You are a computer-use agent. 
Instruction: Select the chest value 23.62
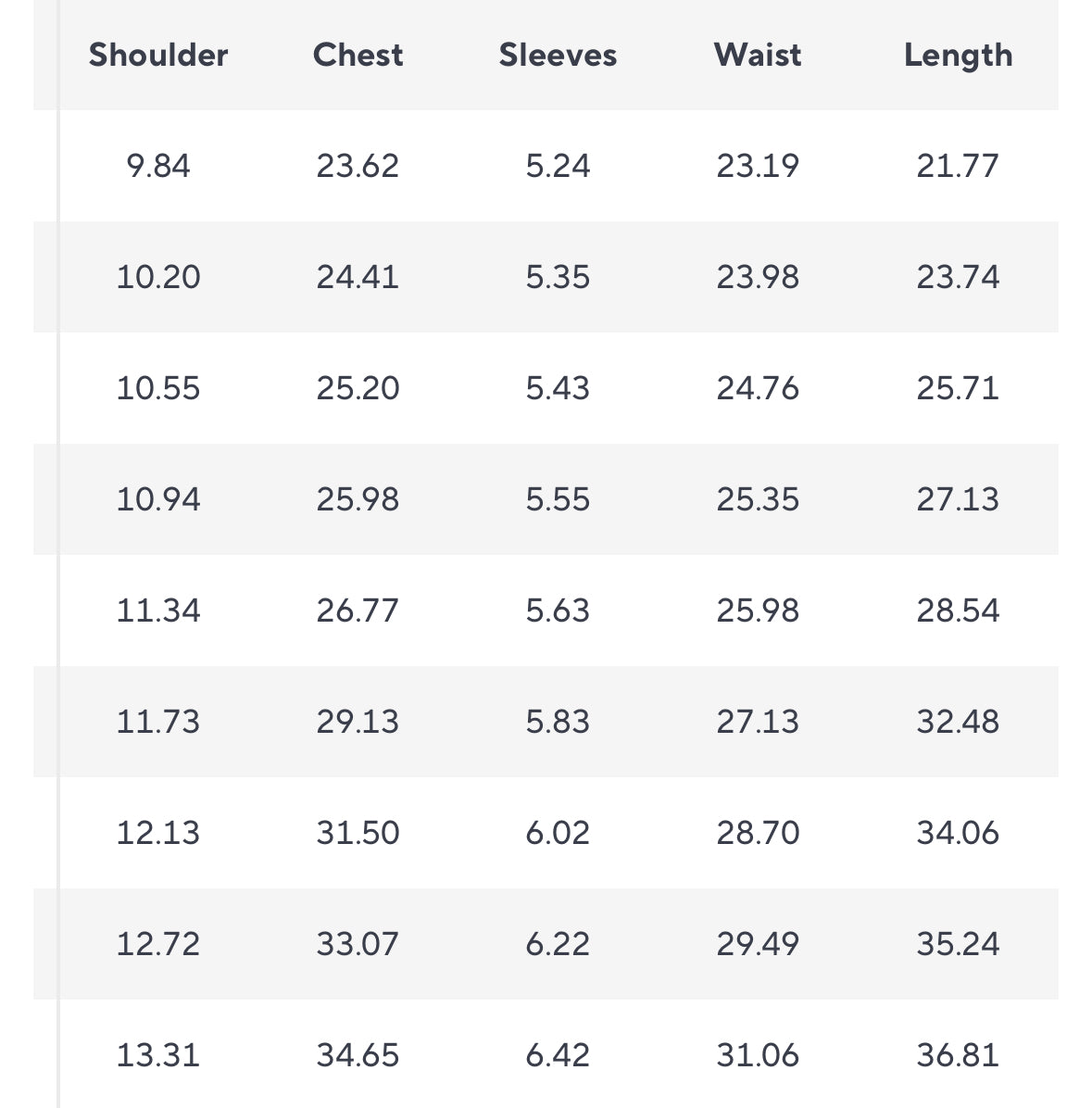(x=358, y=166)
